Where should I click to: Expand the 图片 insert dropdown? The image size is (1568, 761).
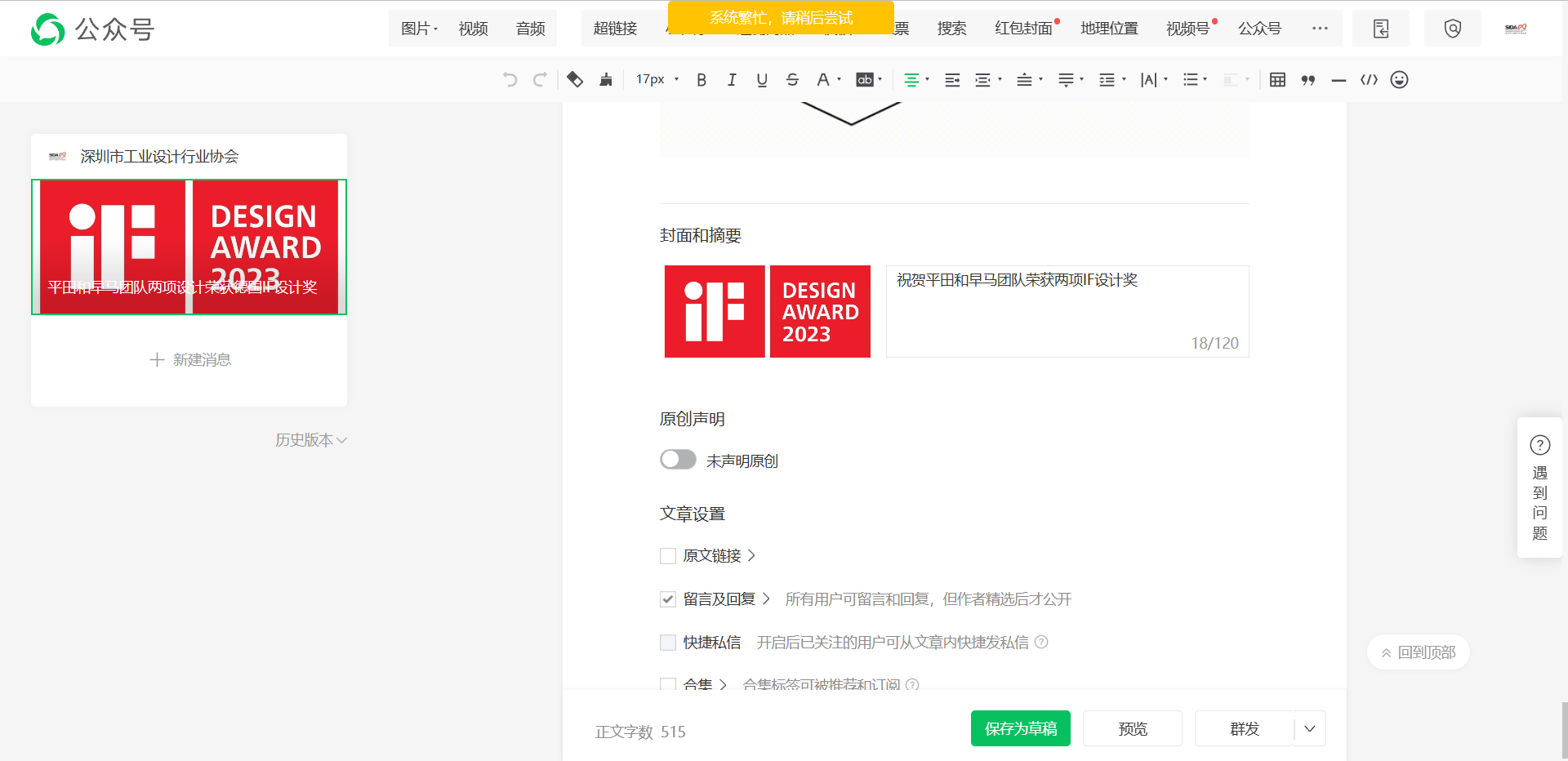tap(419, 29)
